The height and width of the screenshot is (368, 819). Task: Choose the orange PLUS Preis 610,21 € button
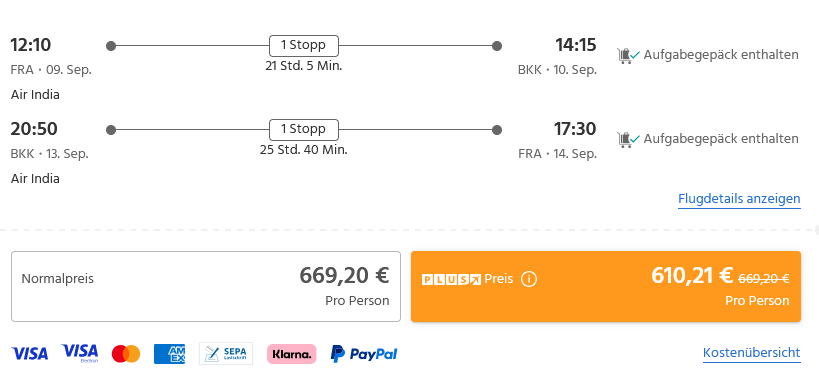[606, 287]
